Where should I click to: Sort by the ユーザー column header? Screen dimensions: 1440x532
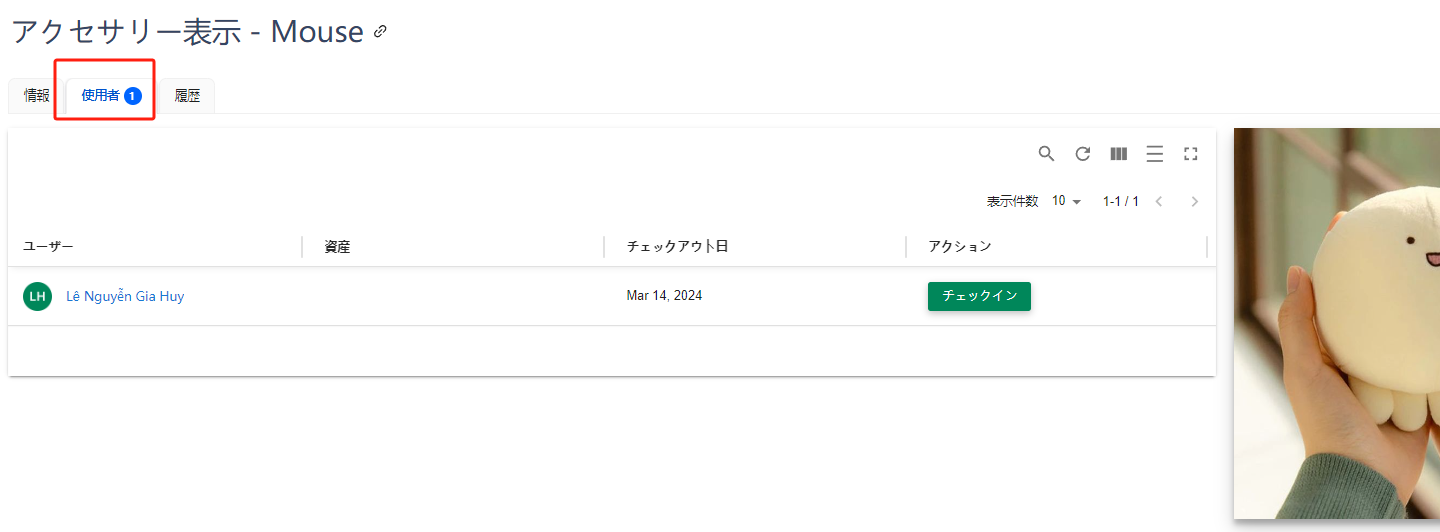pyautogui.click(x=49, y=246)
